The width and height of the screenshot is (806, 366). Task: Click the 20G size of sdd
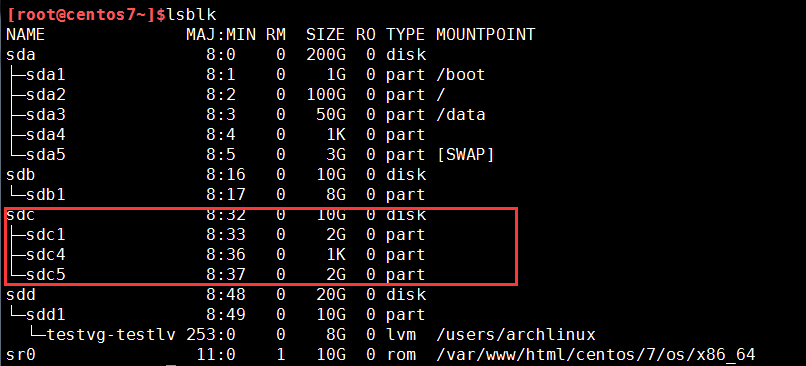[331, 295]
